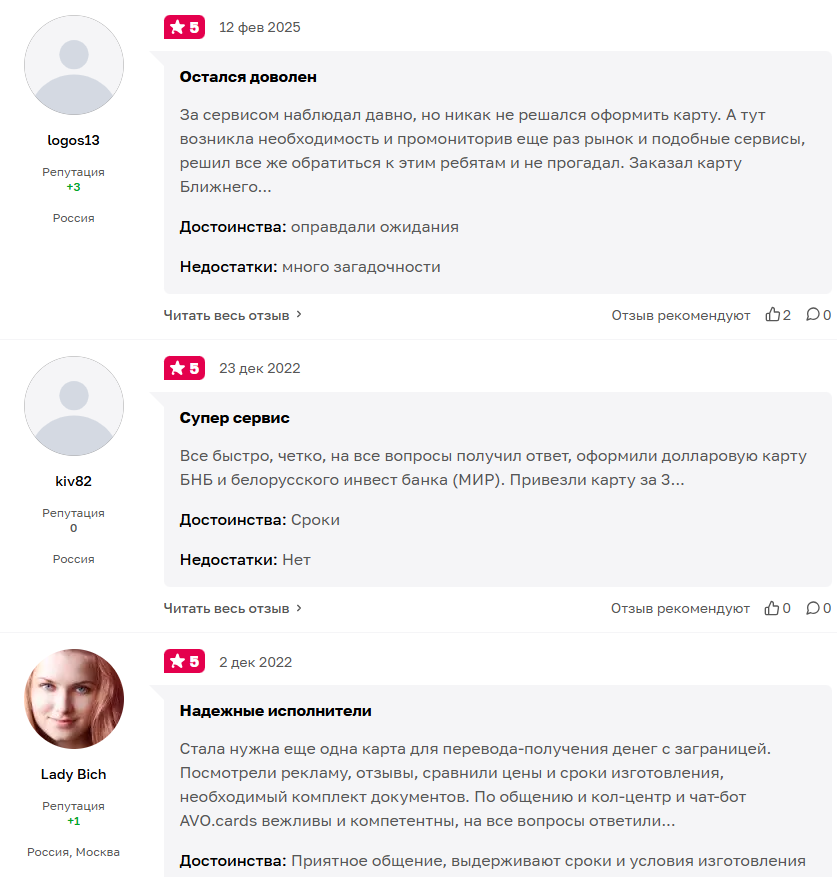Like the logos13 review with thumbs-up
Viewport: 837px width, 877px height.
point(772,315)
